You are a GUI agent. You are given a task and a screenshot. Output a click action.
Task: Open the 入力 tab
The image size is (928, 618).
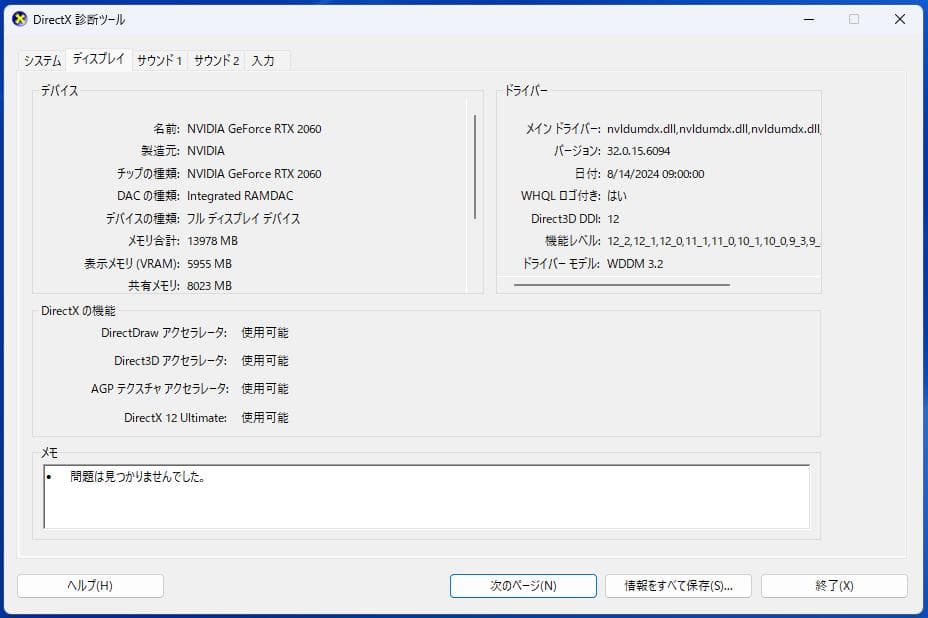pyautogui.click(x=264, y=60)
